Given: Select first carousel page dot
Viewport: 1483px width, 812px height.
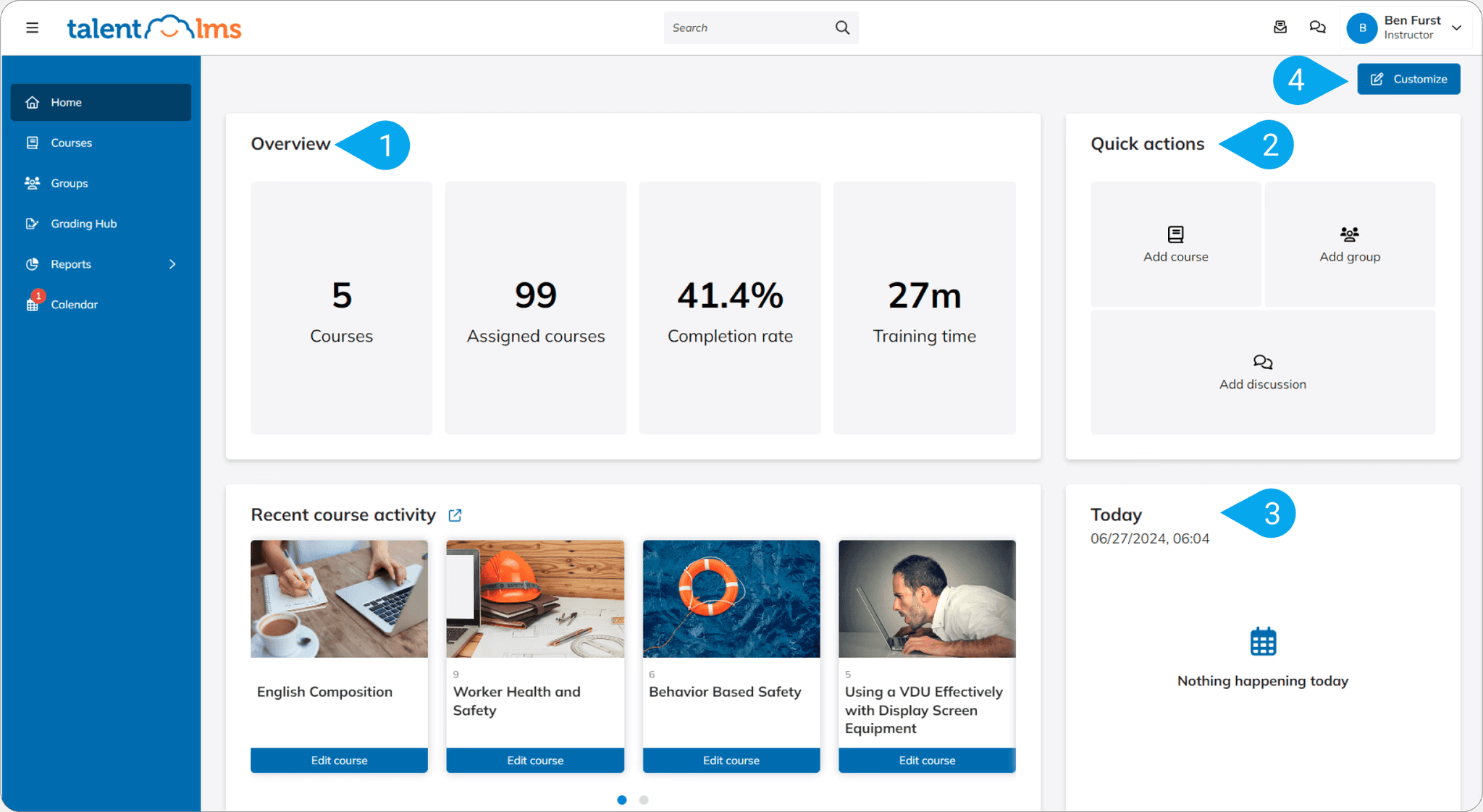Looking at the screenshot, I should (622, 800).
